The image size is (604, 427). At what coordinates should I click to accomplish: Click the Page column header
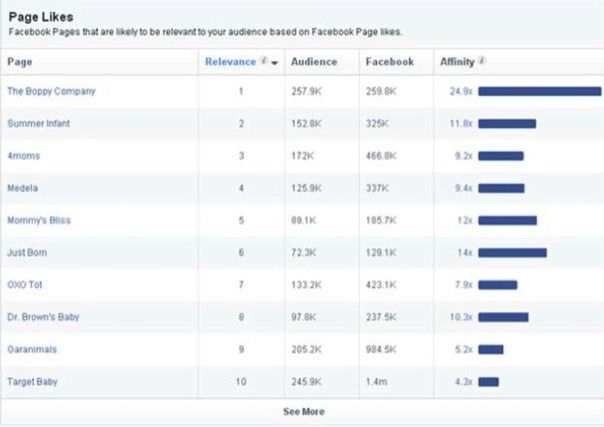tap(20, 62)
